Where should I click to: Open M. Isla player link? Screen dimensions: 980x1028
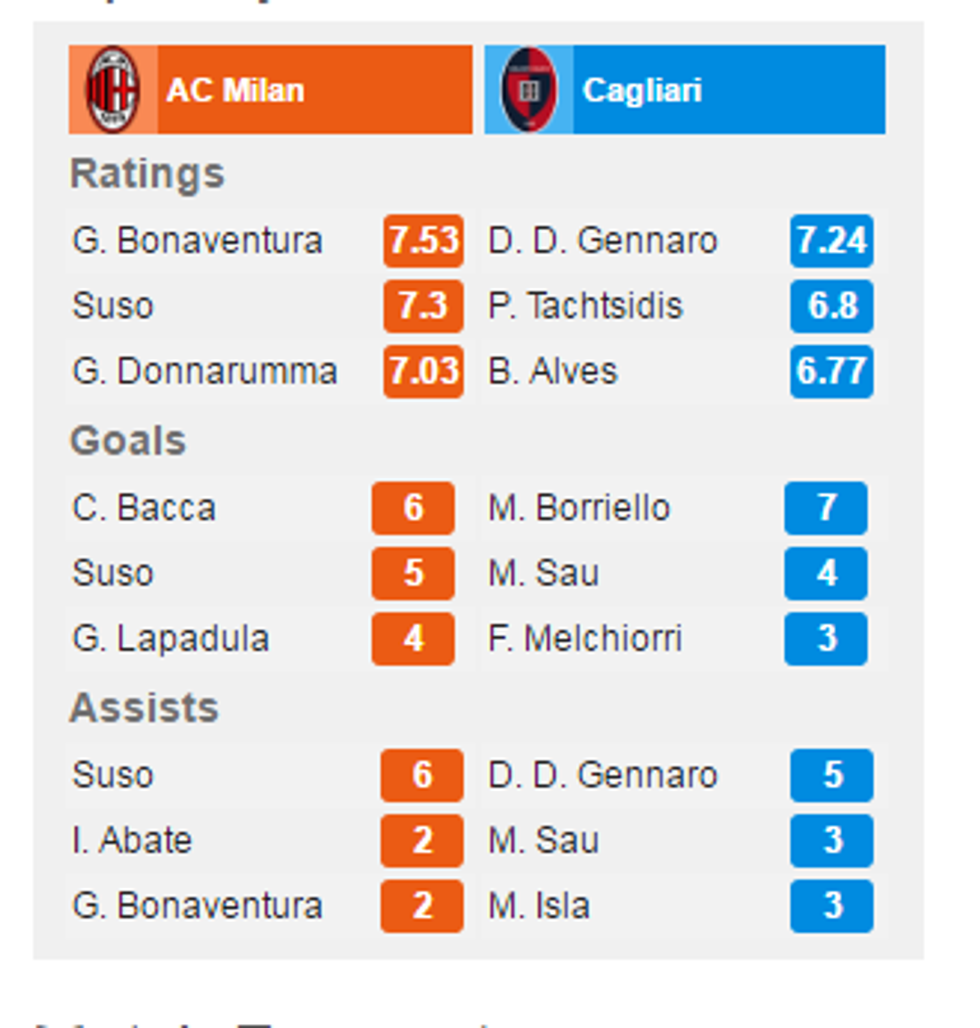tap(539, 906)
